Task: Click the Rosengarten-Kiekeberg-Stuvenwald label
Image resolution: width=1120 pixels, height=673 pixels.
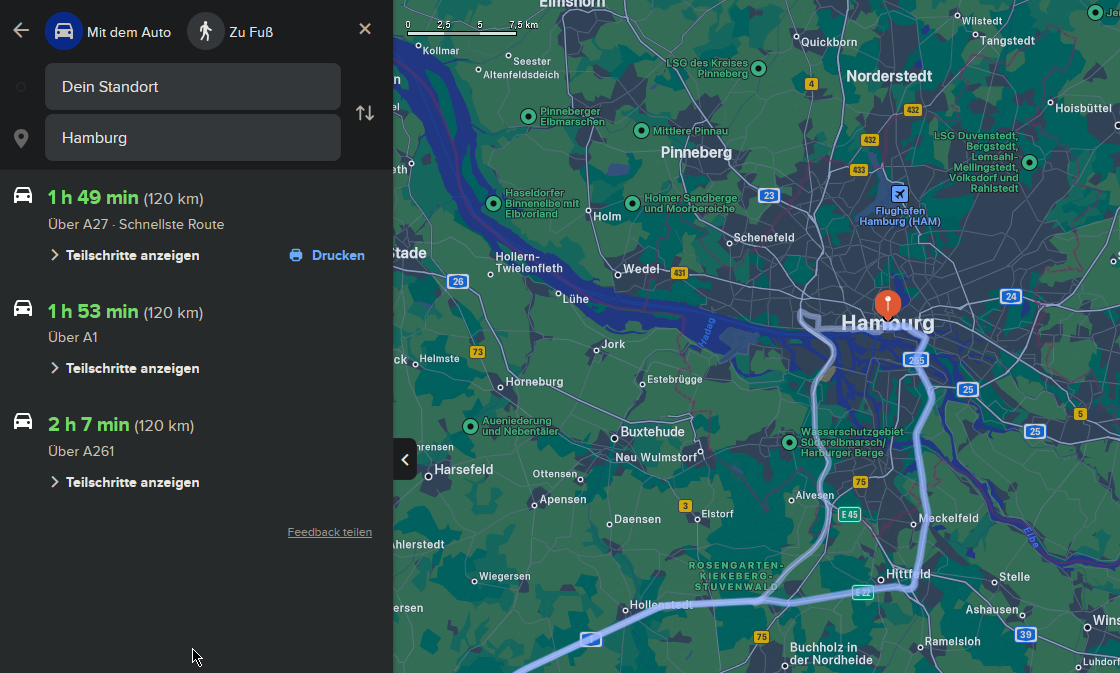Action: (x=735, y=576)
